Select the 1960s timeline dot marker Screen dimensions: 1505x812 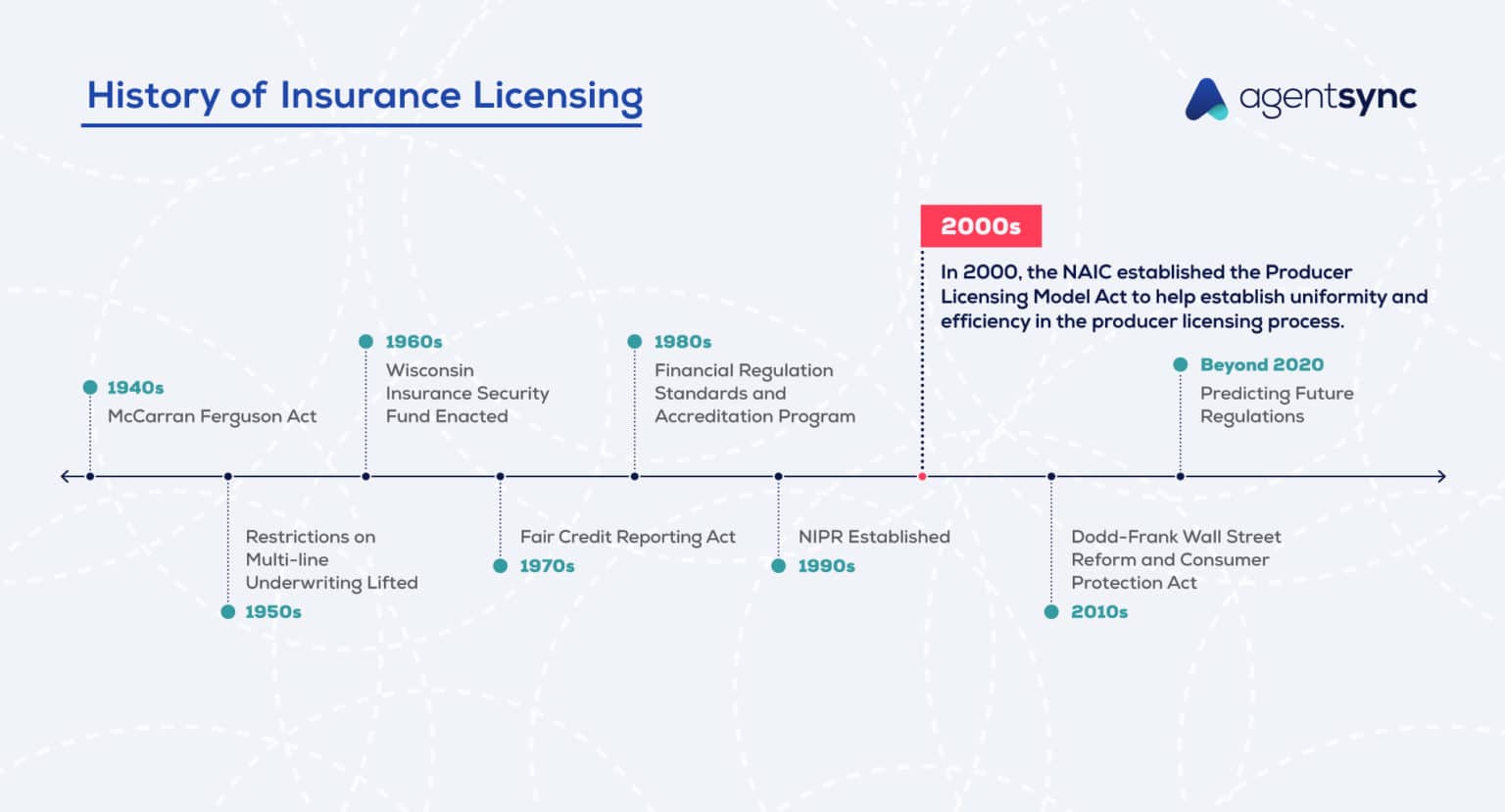pos(365,341)
